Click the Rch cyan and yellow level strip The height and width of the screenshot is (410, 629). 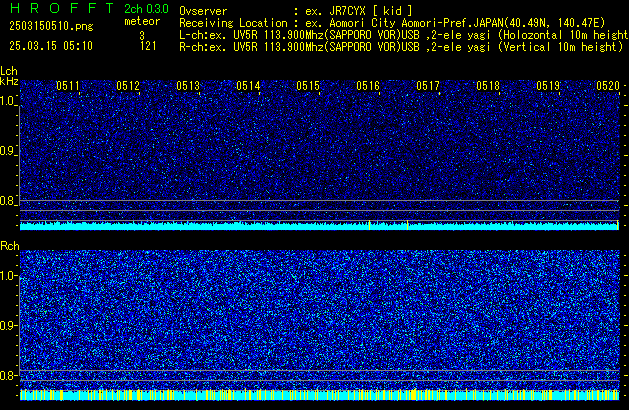(319, 394)
